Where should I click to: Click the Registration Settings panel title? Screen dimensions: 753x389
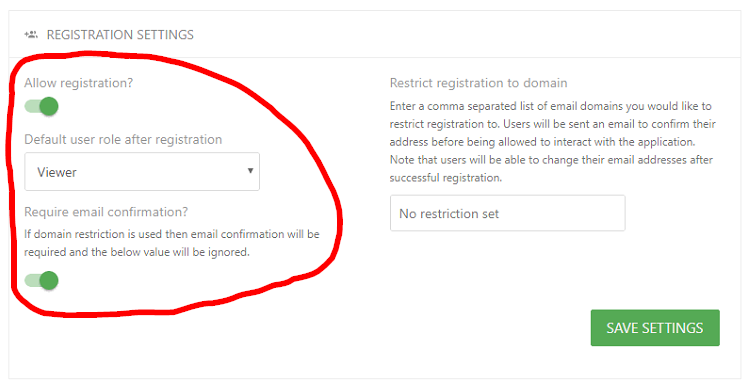click(x=120, y=35)
